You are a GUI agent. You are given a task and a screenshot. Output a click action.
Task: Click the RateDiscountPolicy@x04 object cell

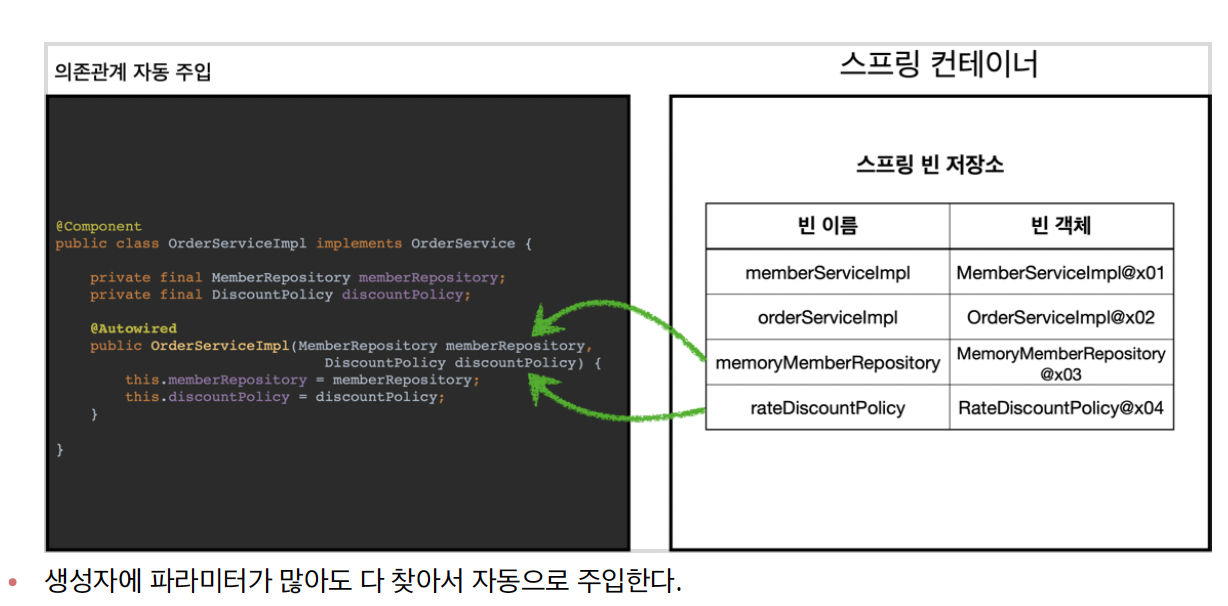coord(1061,408)
